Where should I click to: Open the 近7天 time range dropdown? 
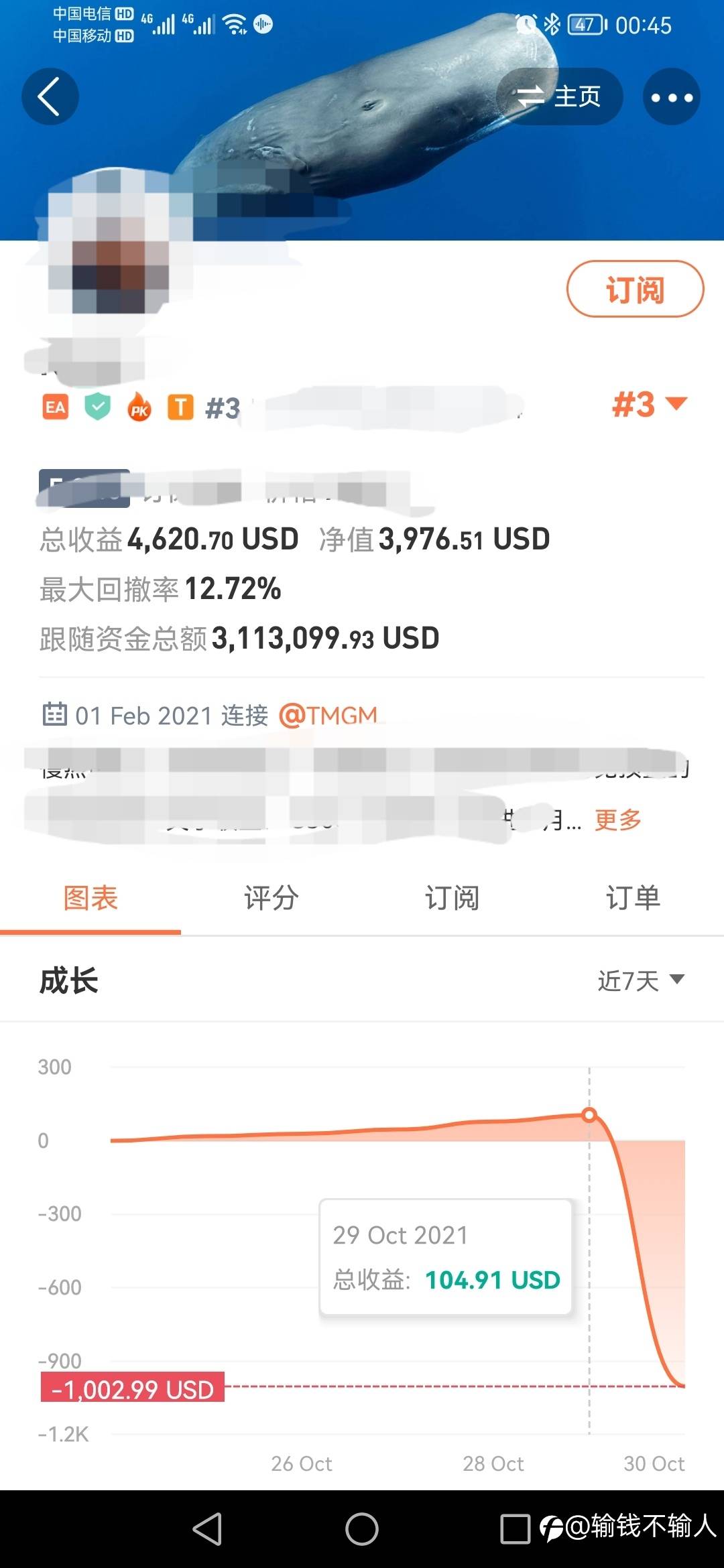pyautogui.click(x=641, y=981)
